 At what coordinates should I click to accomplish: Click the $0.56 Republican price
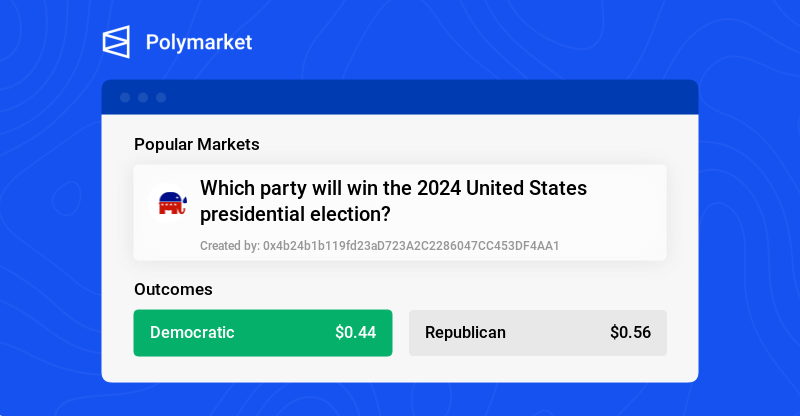coord(630,333)
